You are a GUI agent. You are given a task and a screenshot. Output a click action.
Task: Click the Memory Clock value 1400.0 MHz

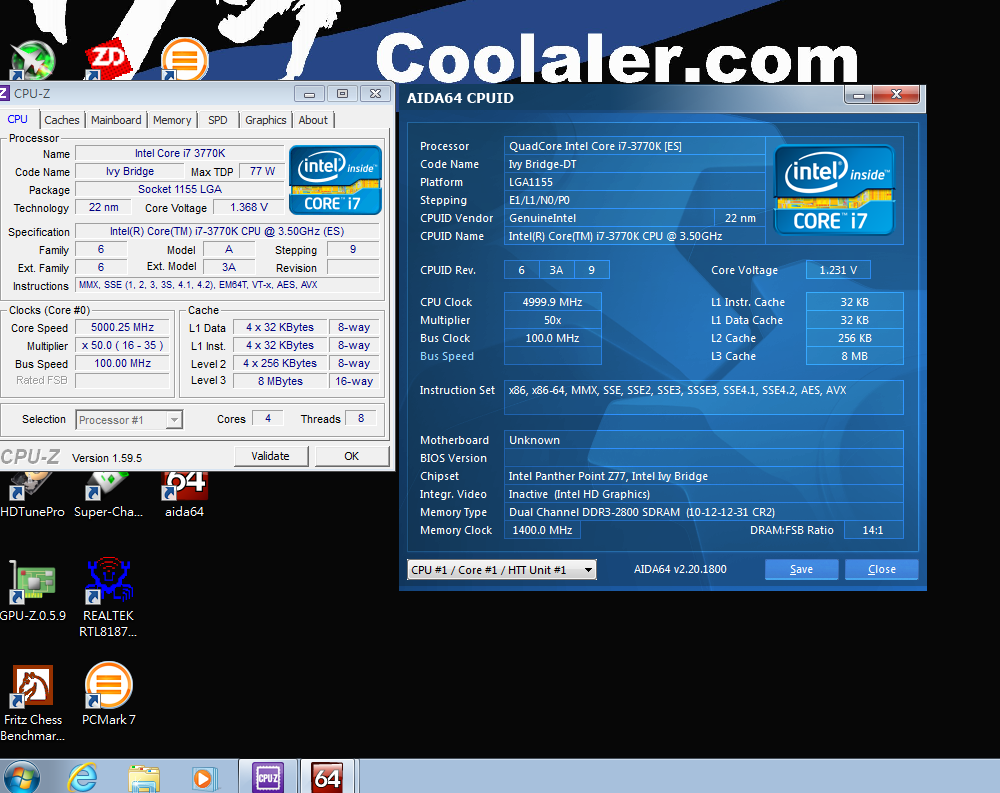click(542, 530)
